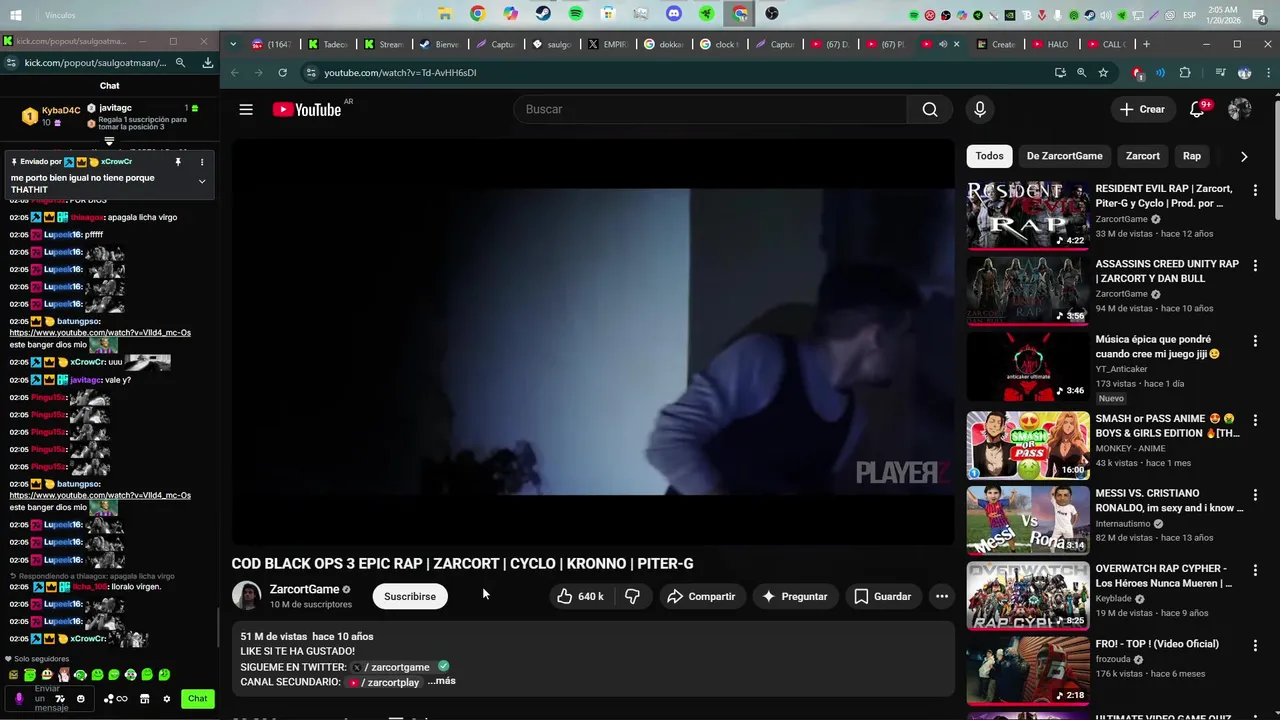Click the video player area
Viewport: 1280px width, 720px height.
(593, 342)
